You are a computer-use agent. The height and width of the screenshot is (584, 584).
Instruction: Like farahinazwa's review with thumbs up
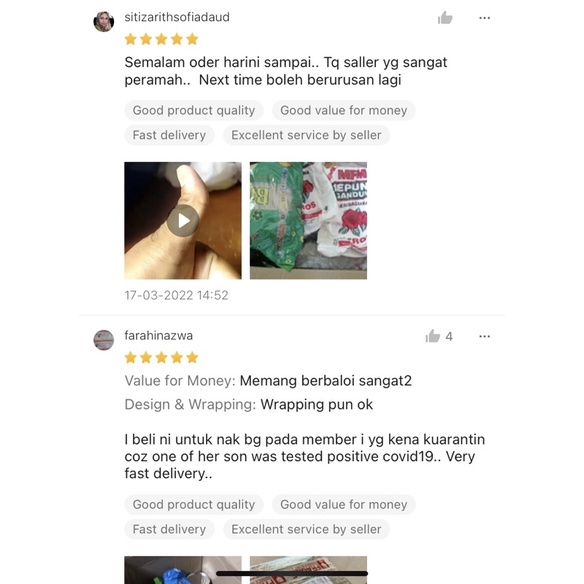click(x=433, y=336)
